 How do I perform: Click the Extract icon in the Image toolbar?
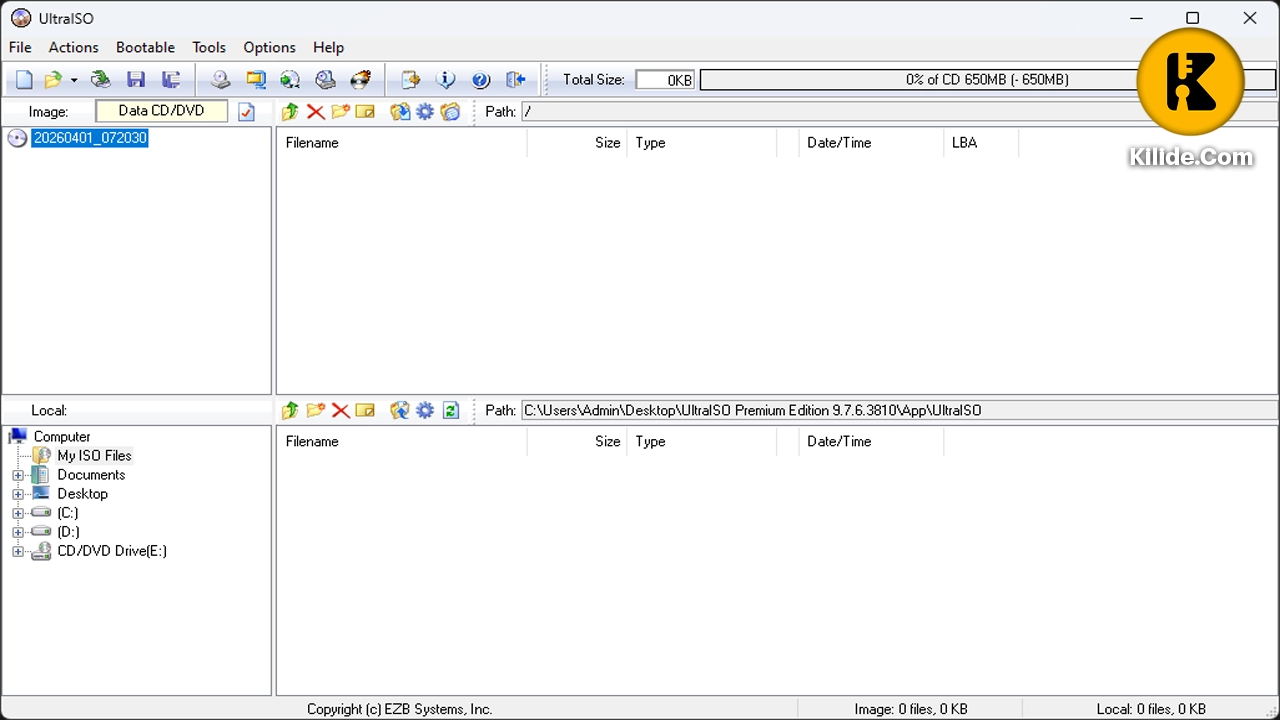pos(400,112)
